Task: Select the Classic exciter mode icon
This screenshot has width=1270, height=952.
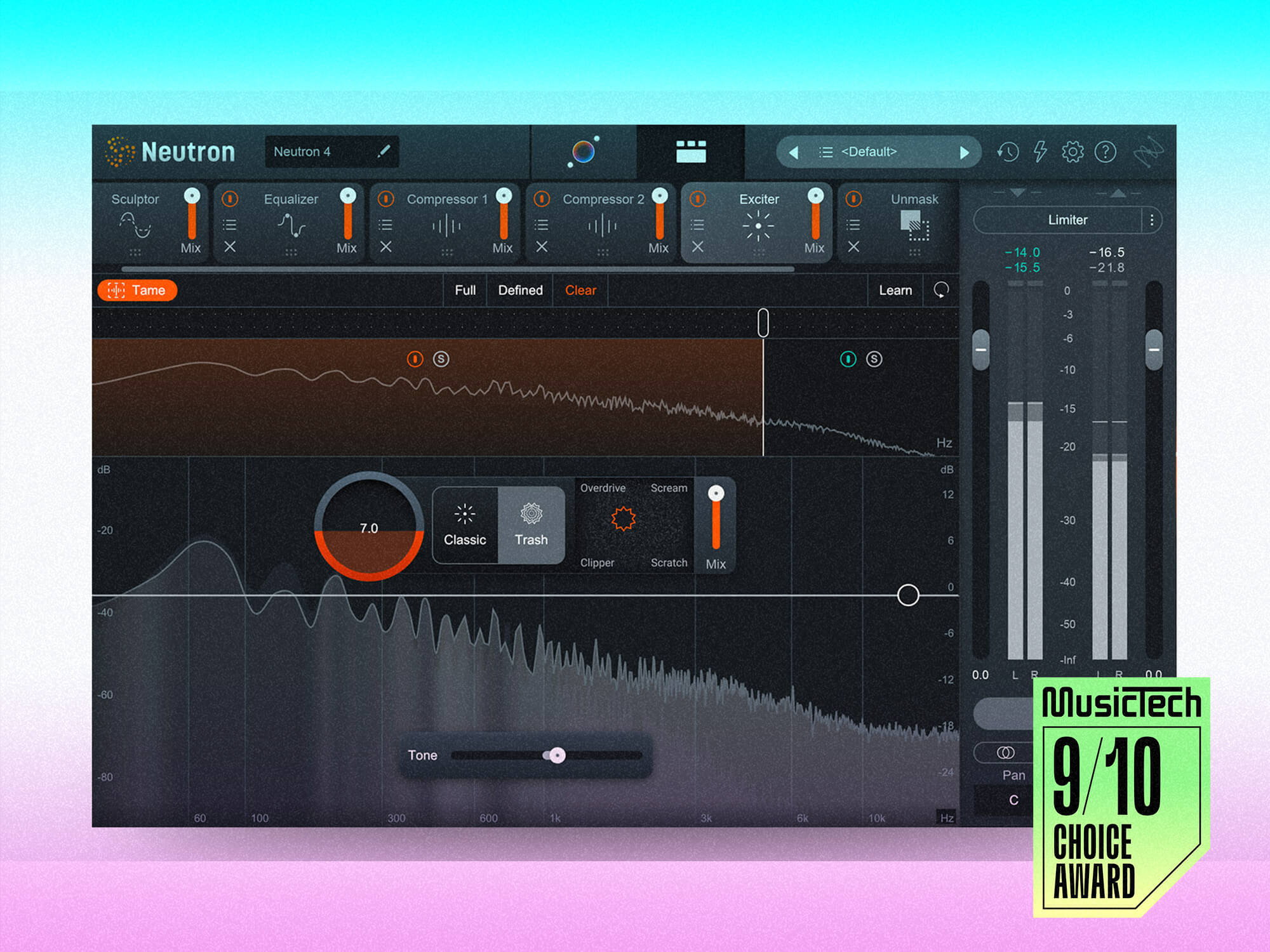Action: click(x=465, y=514)
